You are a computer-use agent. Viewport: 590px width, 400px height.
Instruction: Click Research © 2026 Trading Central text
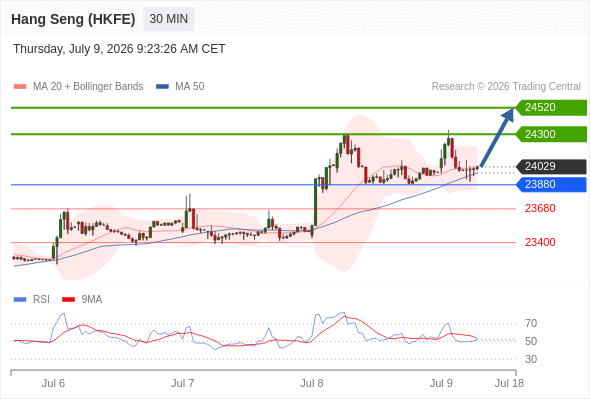506,87
